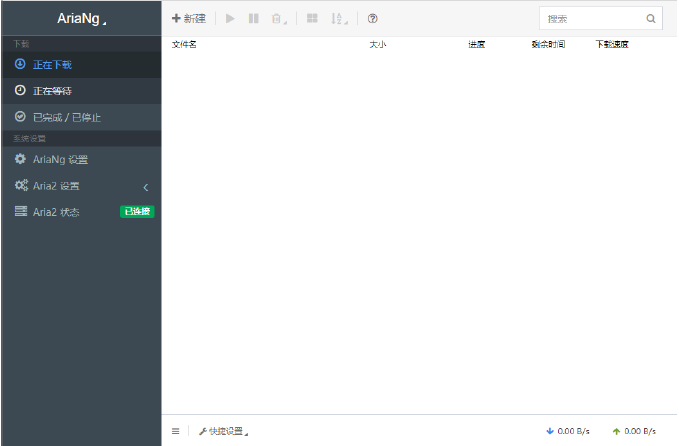Open the Aria2 状态 status page
The height and width of the screenshot is (446, 679).
pos(56,212)
